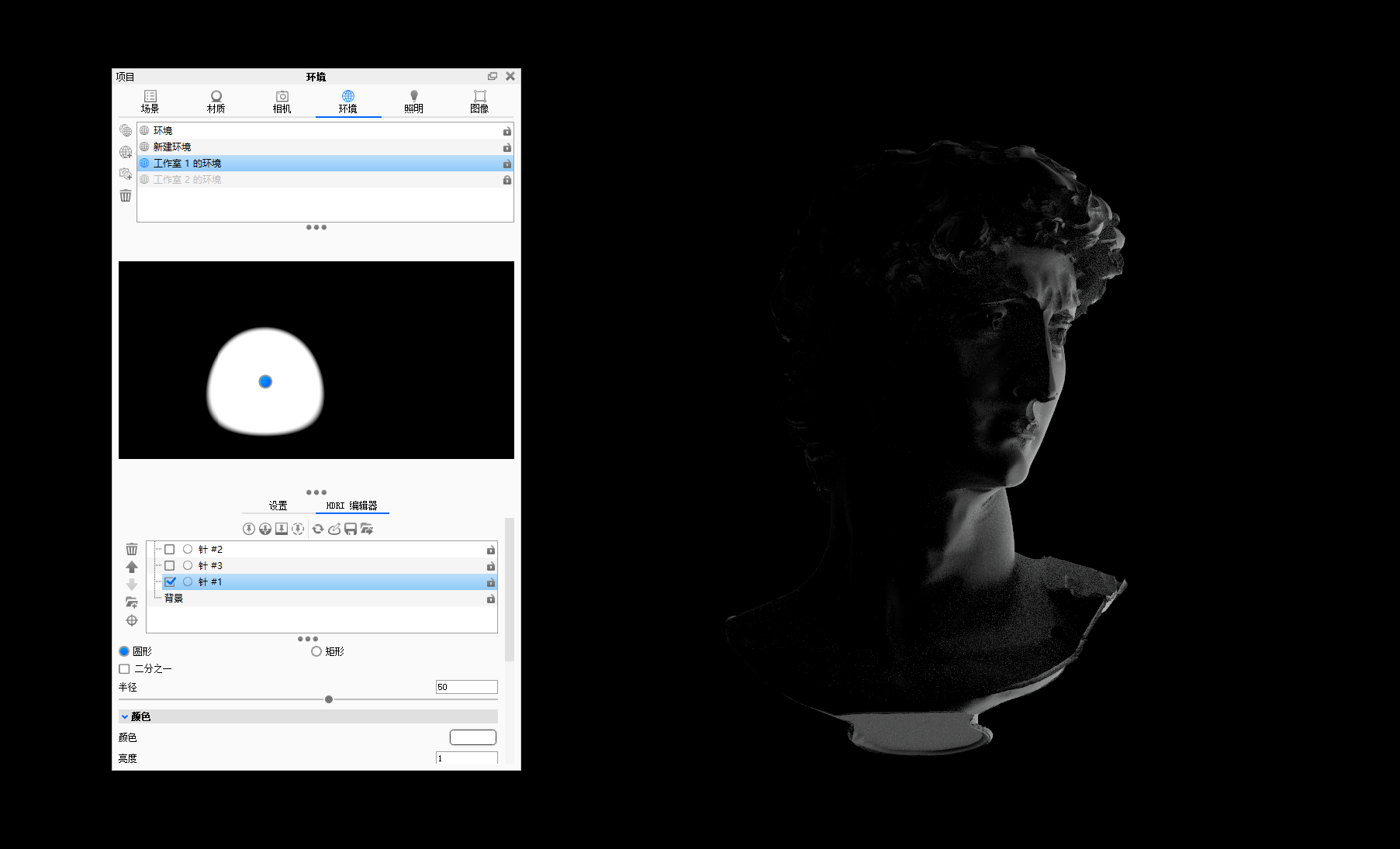Collapse the 颜色 section header
1400x849 pixels.
click(x=126, y=716)
